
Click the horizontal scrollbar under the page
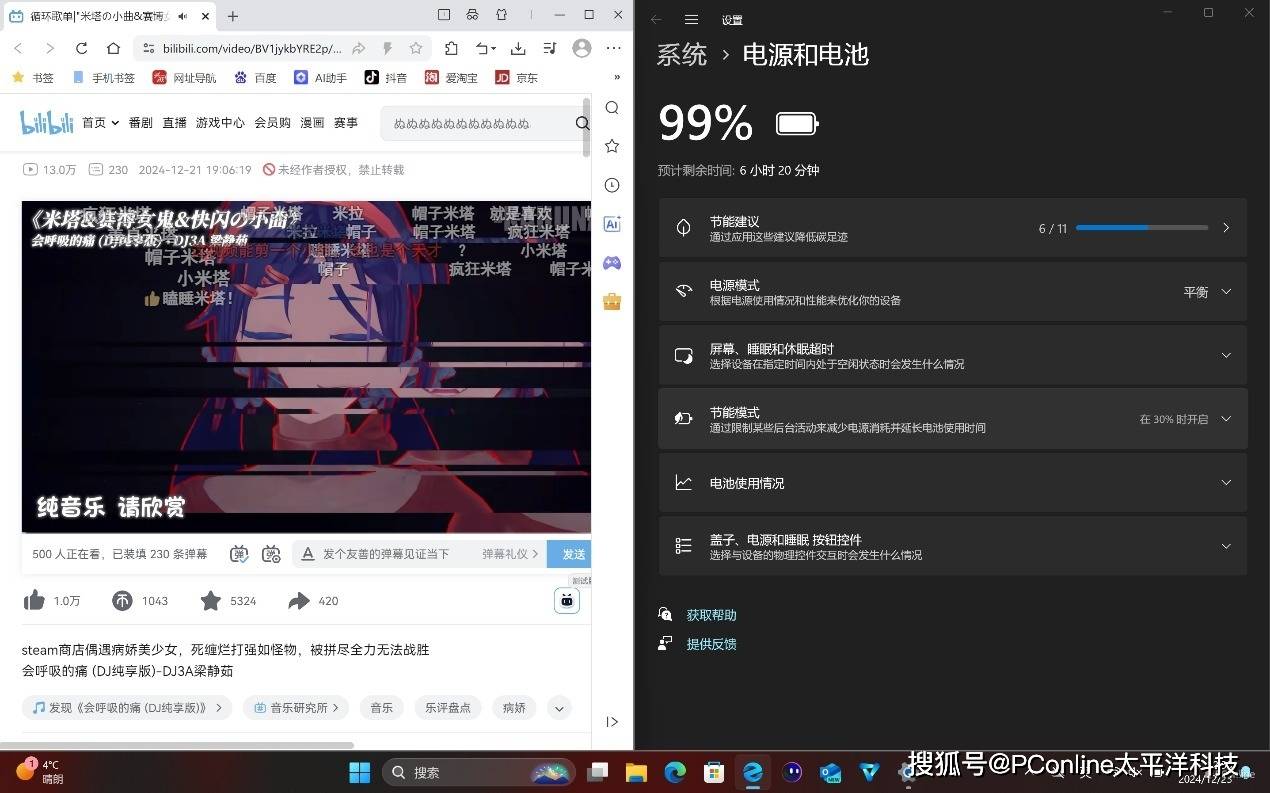point(177,745)
